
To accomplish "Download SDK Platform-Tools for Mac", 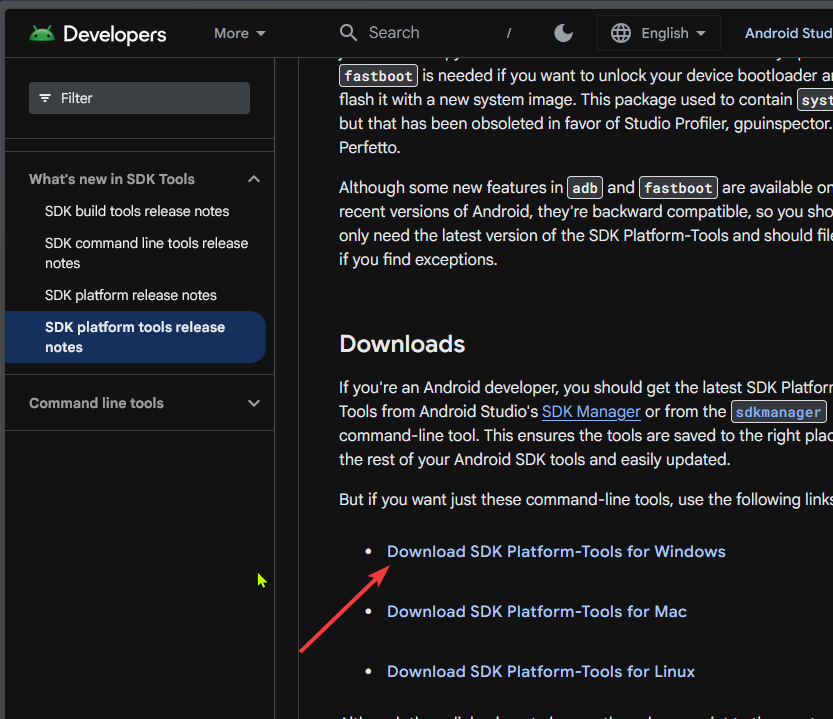I will [x=537, y=611].
